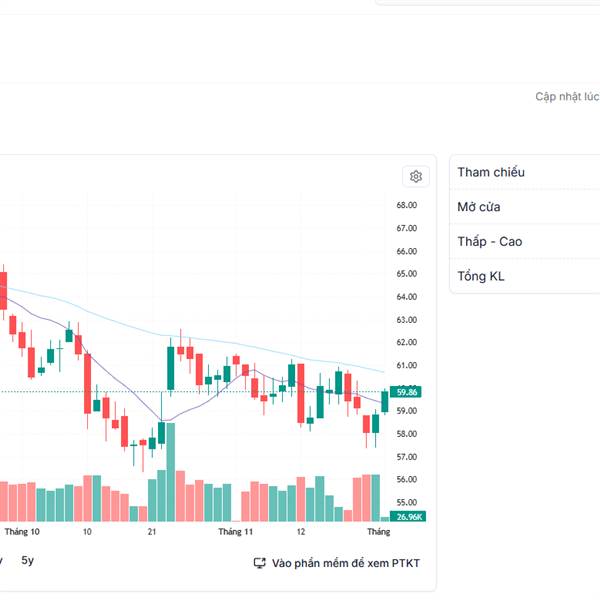
Task: Click the 26.96K volume tag
Action: click(x=409, y=517)
